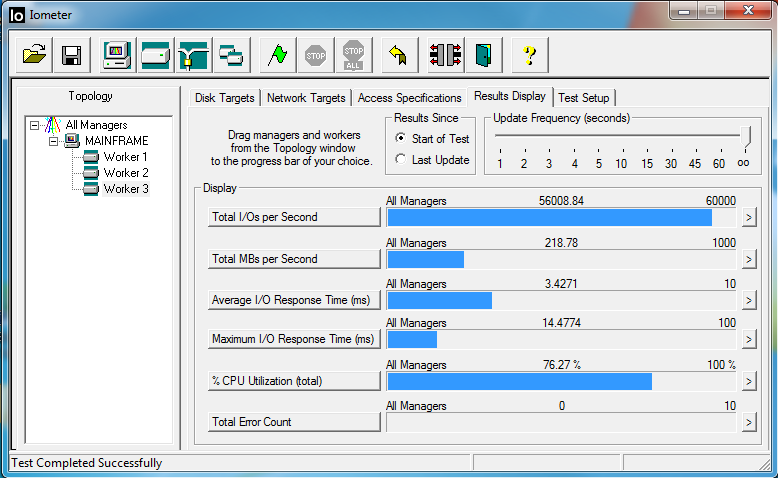Click the Iometer title bar logo
Screen dimensions: 778x478
click(x=16, y=15)
